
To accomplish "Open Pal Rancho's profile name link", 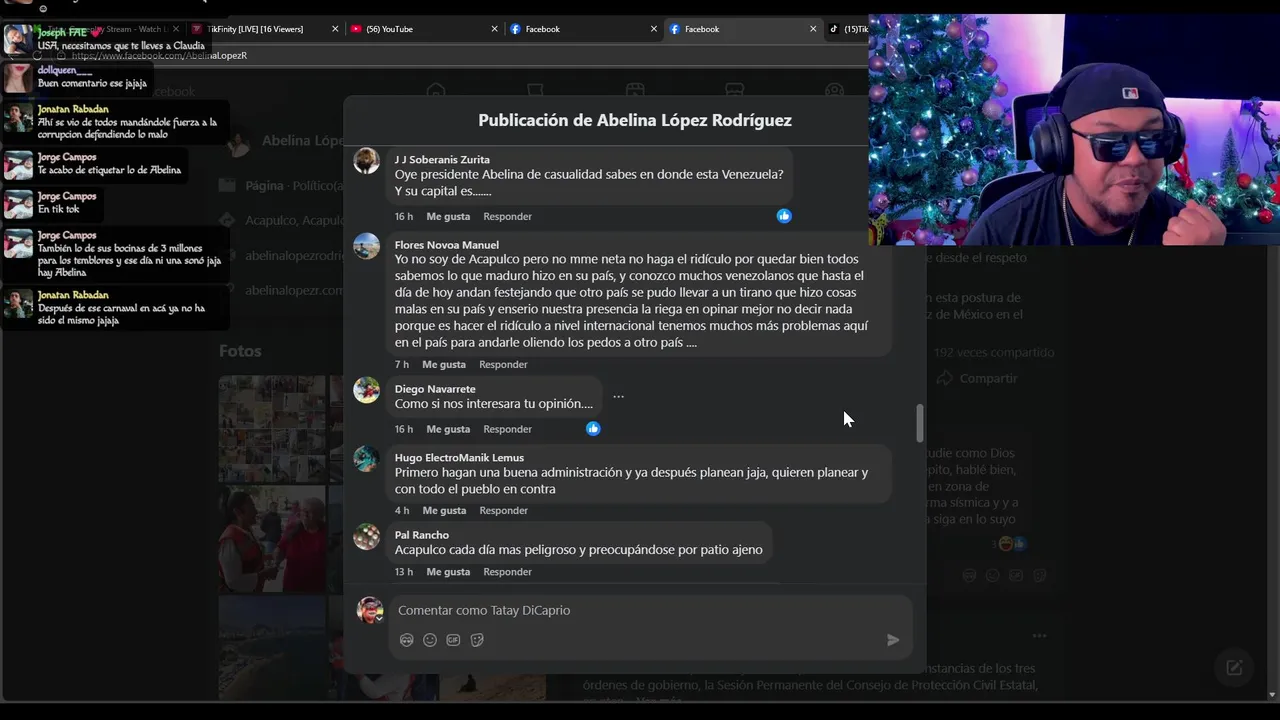I will (x=421, y=535).
